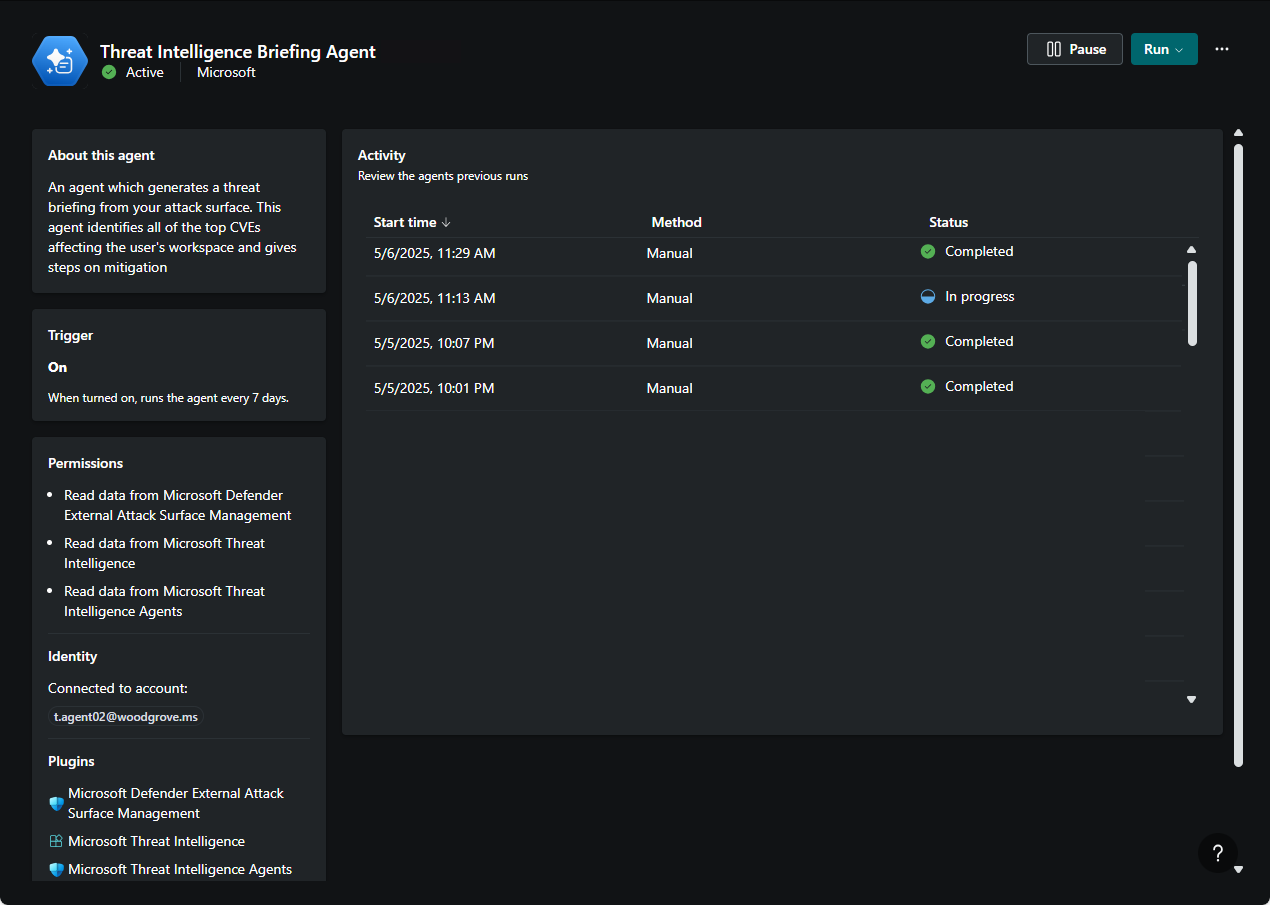Click the page scroll up arrow
This screenshot has width=1270, height=905.
pos(1238,133)
